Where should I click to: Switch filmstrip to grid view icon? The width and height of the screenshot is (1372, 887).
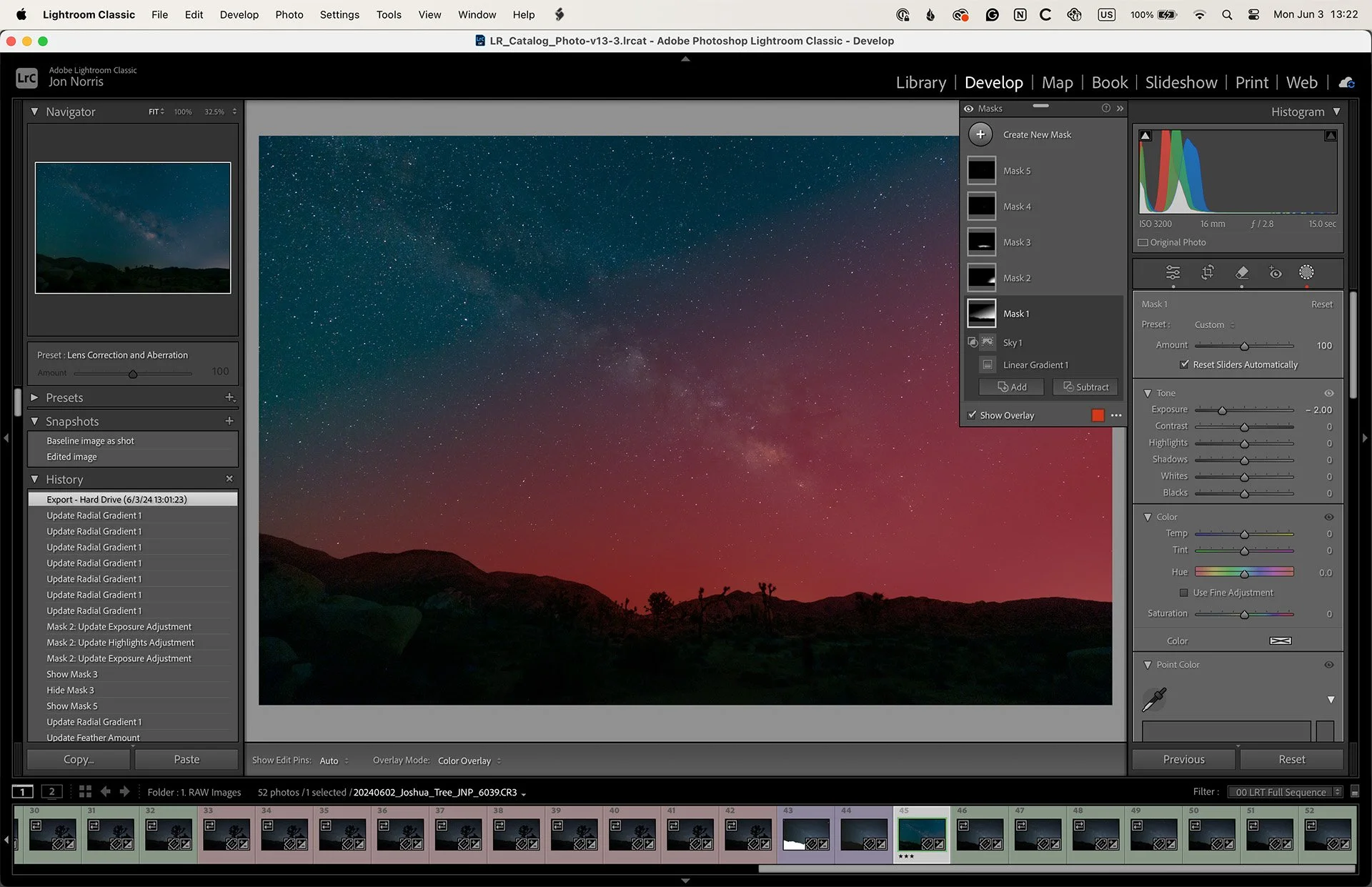click(85, 791)
